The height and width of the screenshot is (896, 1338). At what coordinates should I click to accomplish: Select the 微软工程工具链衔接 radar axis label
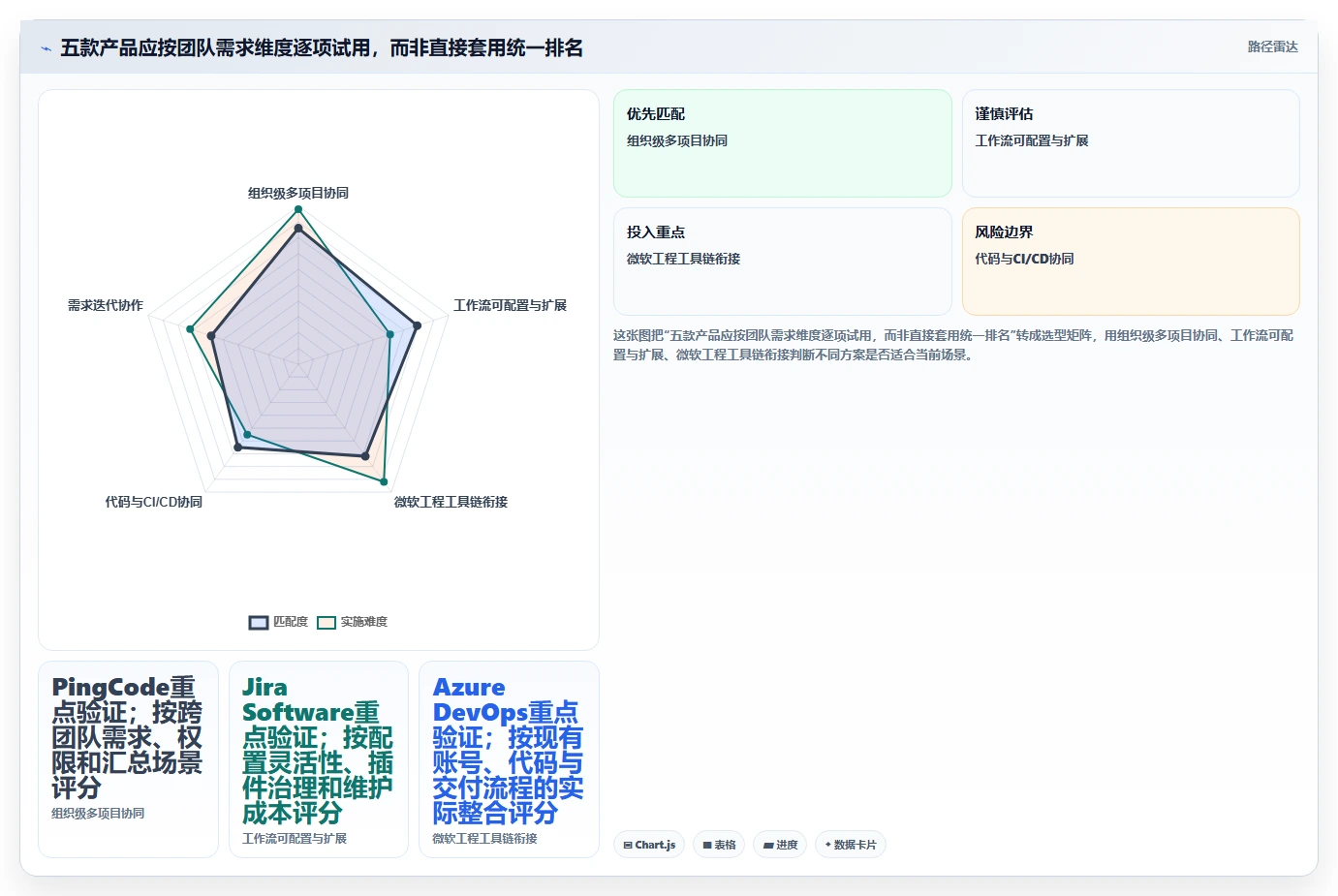pos(451,502)
